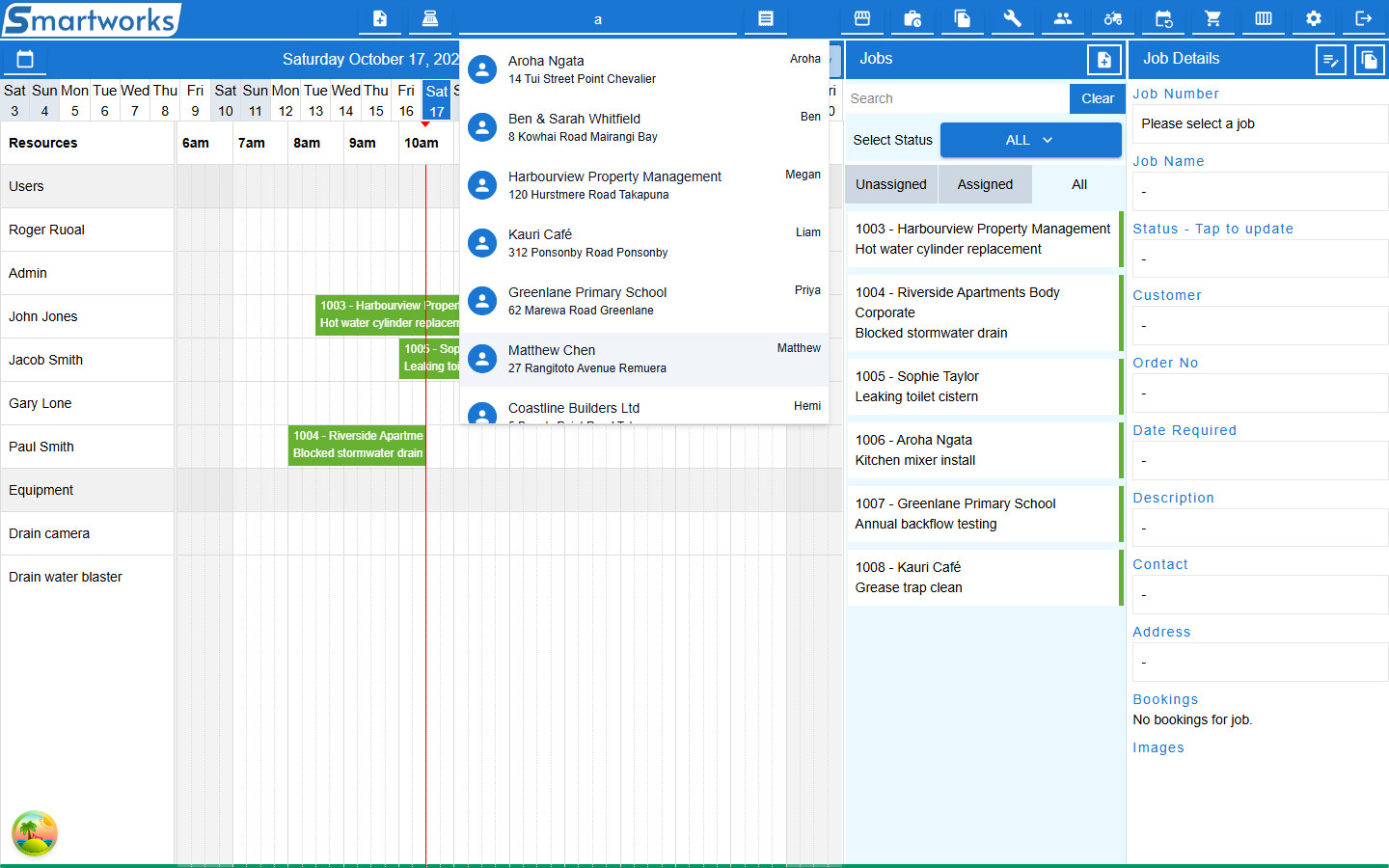1389x868 pixels.
Task: Click the receipt list icon beside search
Action: click(766, 18)
